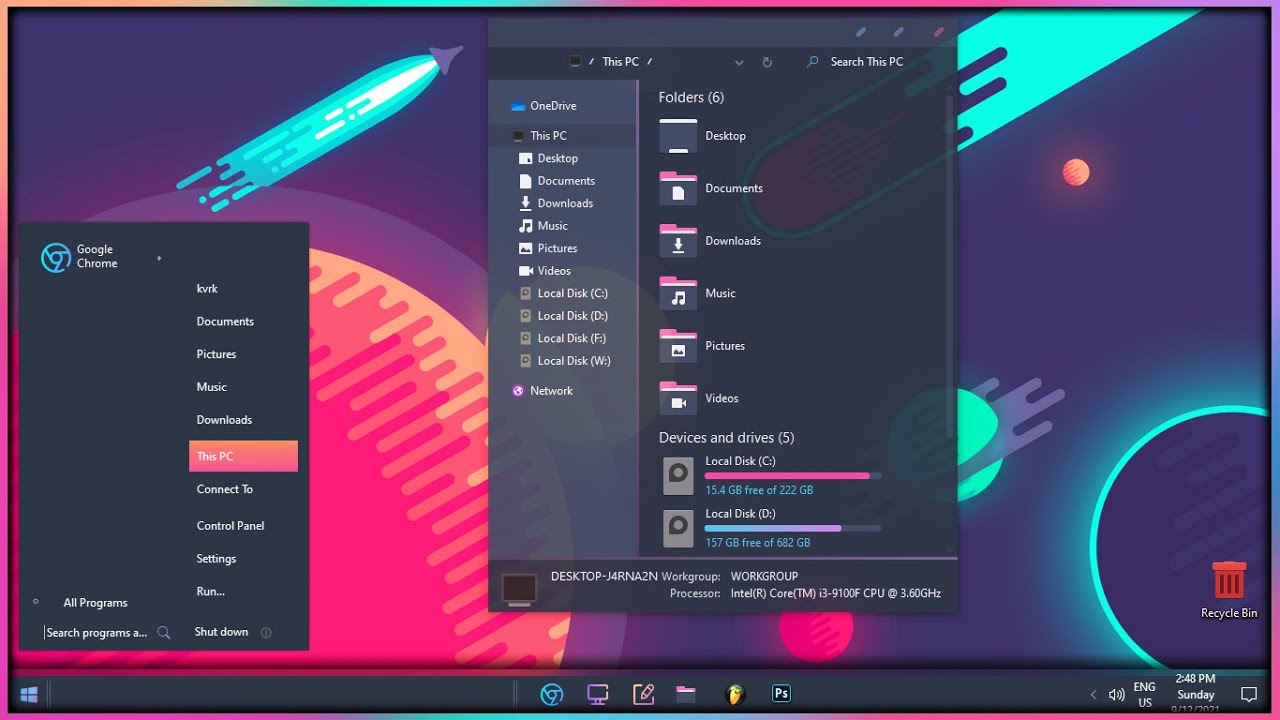Open the Music folder icon in Folders
Image resolution: width=1280 pixels, height=720 pixels.
(x=678, y=293)
